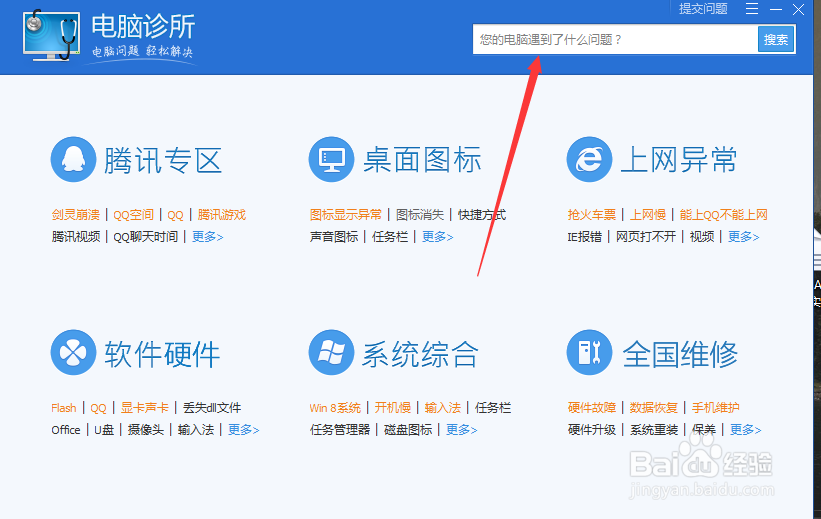Open the 硬件升级 link

click(592, 430)
